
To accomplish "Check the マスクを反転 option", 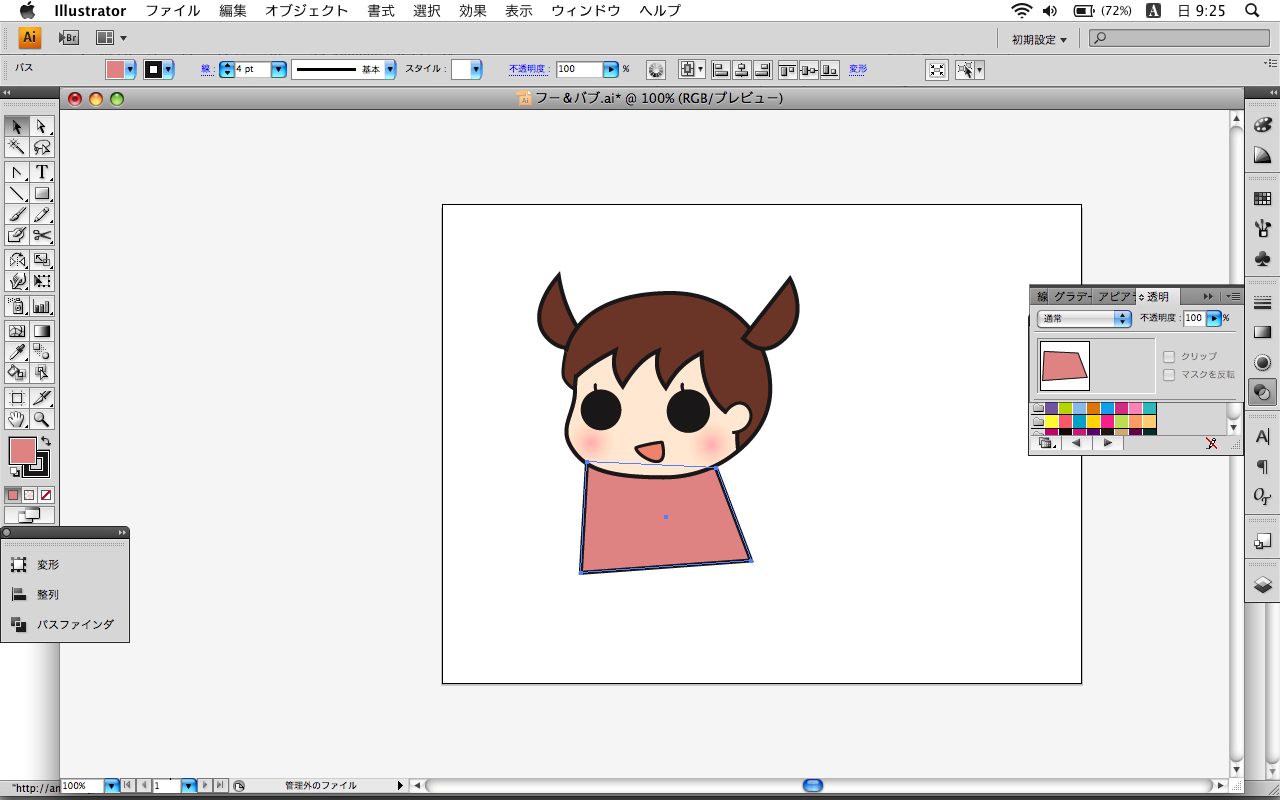I will (1168, 375).
